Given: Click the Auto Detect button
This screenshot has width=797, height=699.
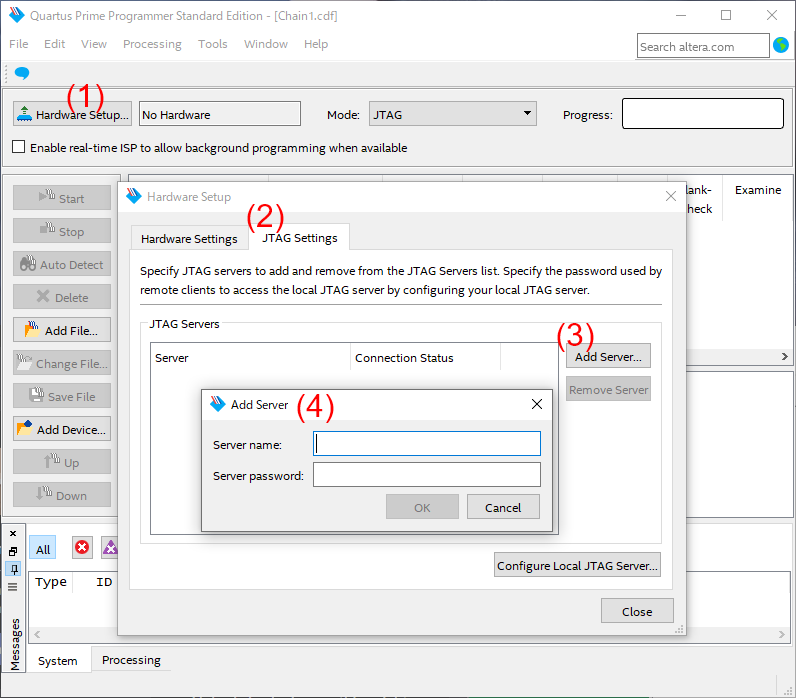Looking at the screenshot, I should 62,263.
